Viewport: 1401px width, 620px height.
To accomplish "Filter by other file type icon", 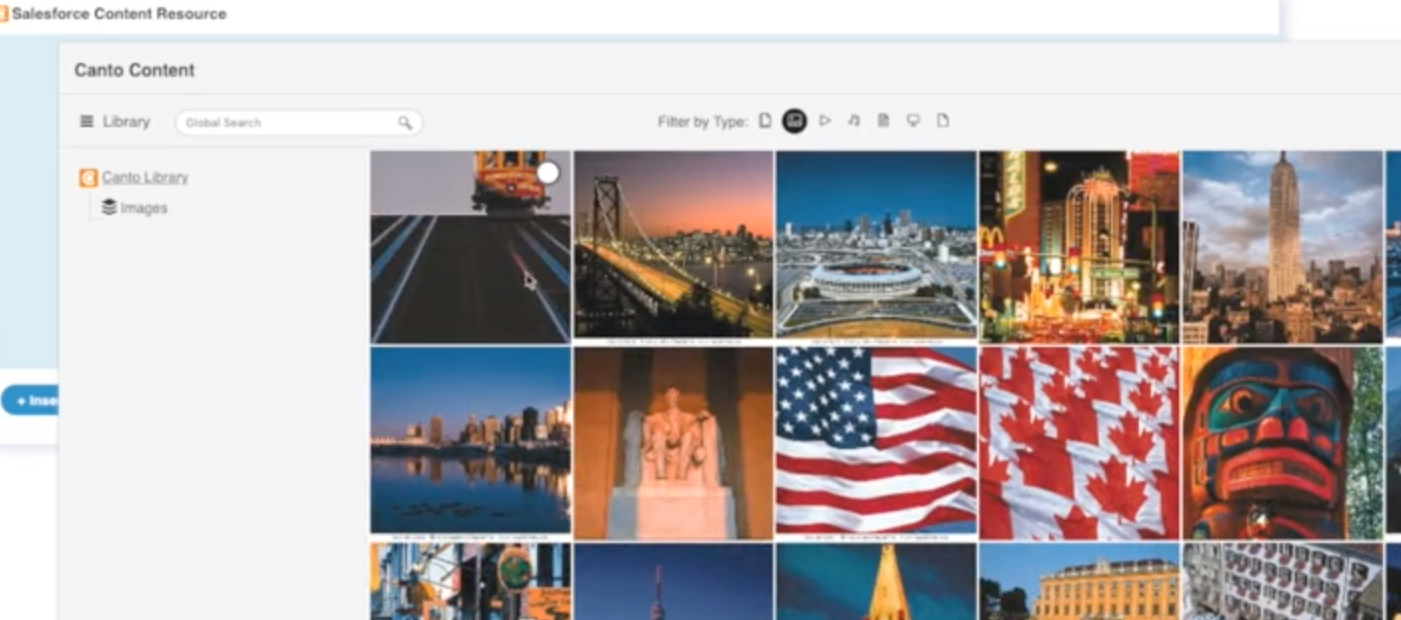I will tap(942, 121).
